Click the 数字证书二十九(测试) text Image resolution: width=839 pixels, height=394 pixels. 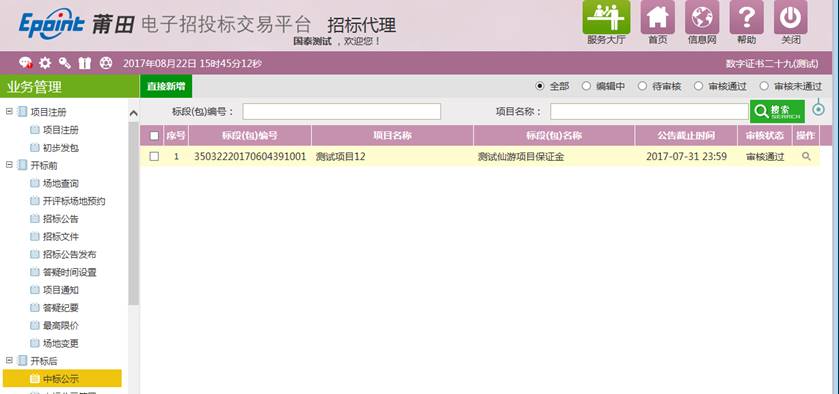click(x=772, y=64)
